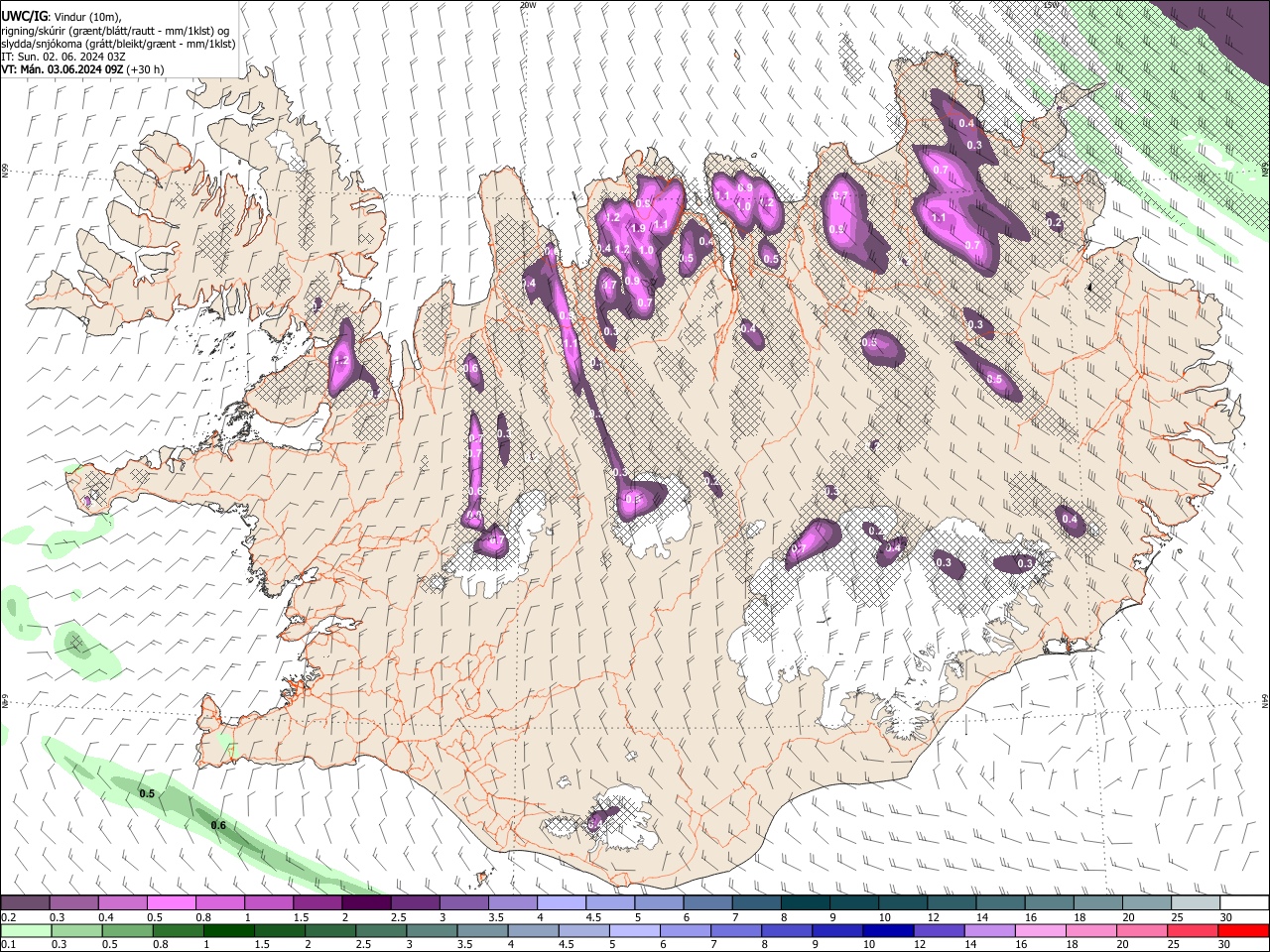Select the darkest purple snow swatch starting at 2
This screenshot has width=1270, height=952.
[x=365, y=903]
